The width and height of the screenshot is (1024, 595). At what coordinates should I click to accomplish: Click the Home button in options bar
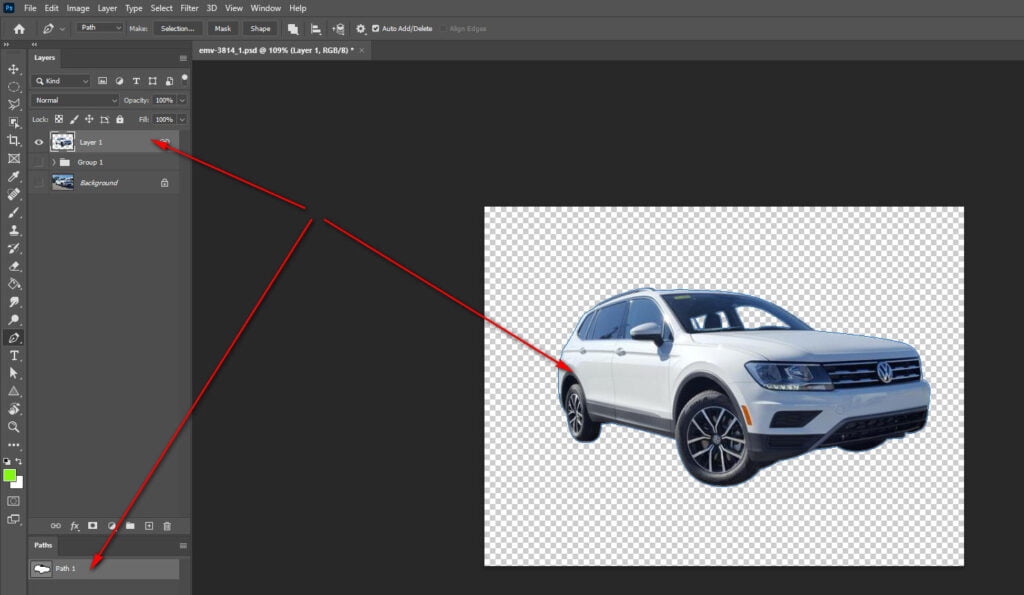point(19,29)
